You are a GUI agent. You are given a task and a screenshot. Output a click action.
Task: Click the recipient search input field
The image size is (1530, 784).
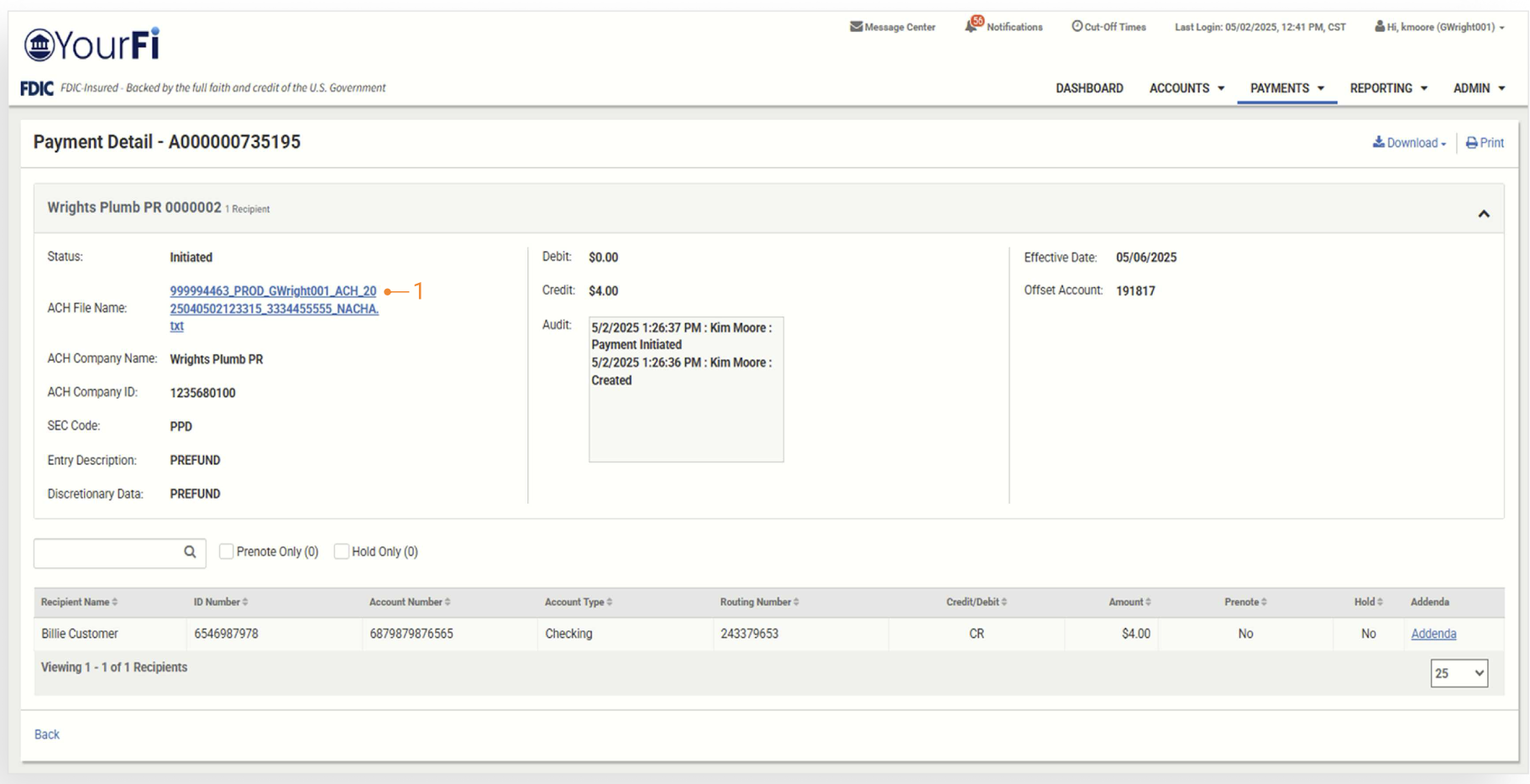(x=107, y=552)
